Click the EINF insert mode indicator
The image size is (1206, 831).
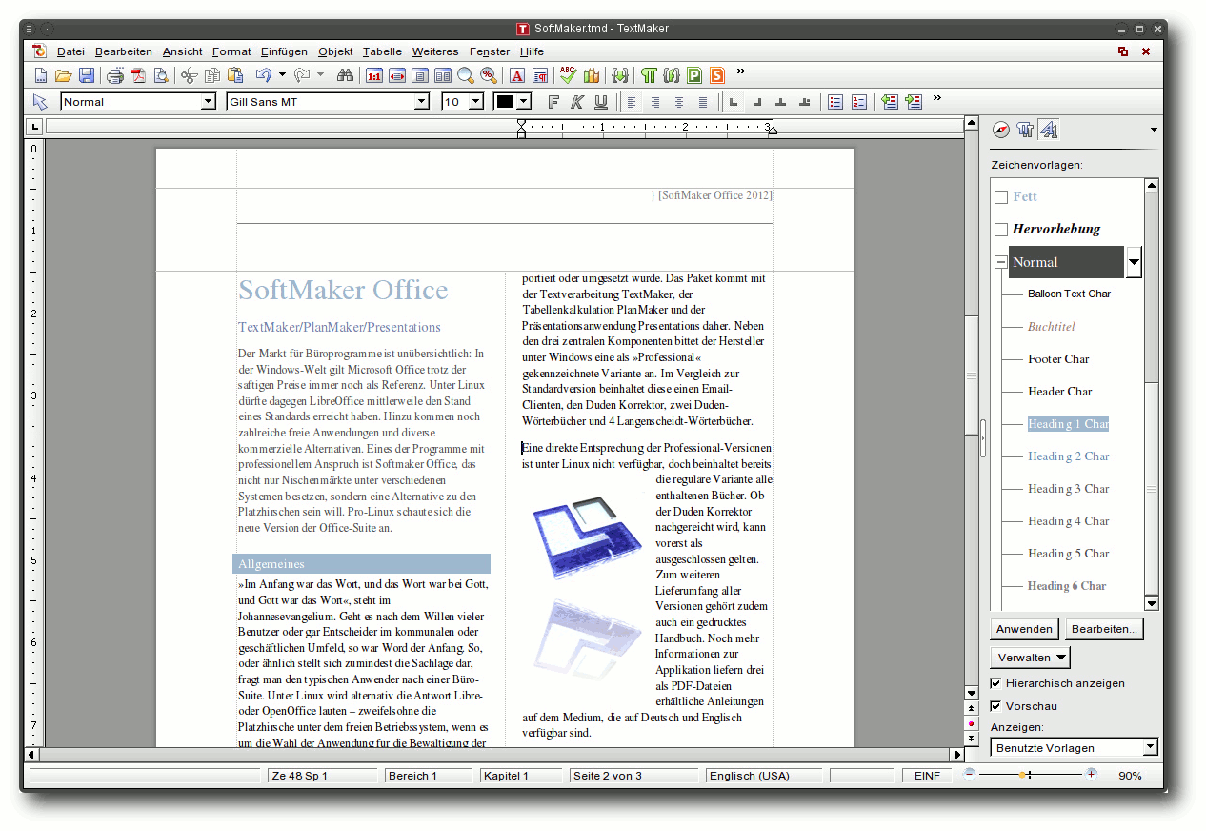pos(926,776)
